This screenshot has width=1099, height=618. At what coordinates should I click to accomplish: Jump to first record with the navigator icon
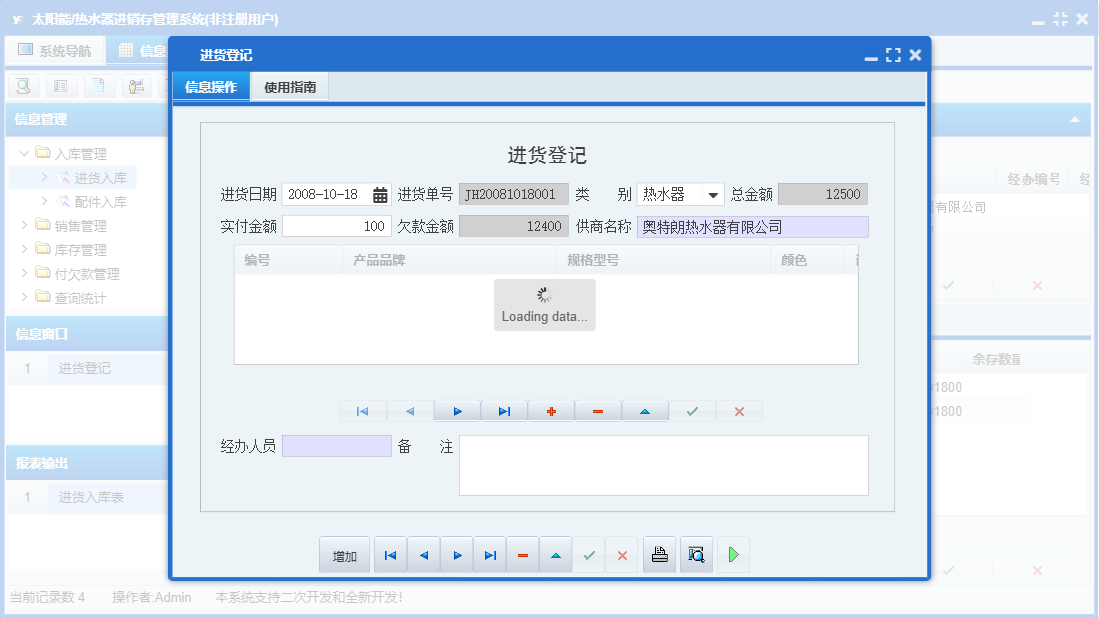(363, 410)
